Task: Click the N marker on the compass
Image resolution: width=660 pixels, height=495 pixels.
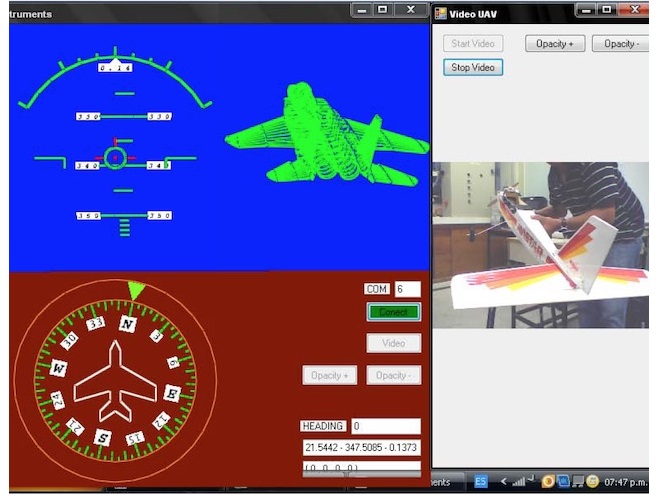Action: click(127, 324)
